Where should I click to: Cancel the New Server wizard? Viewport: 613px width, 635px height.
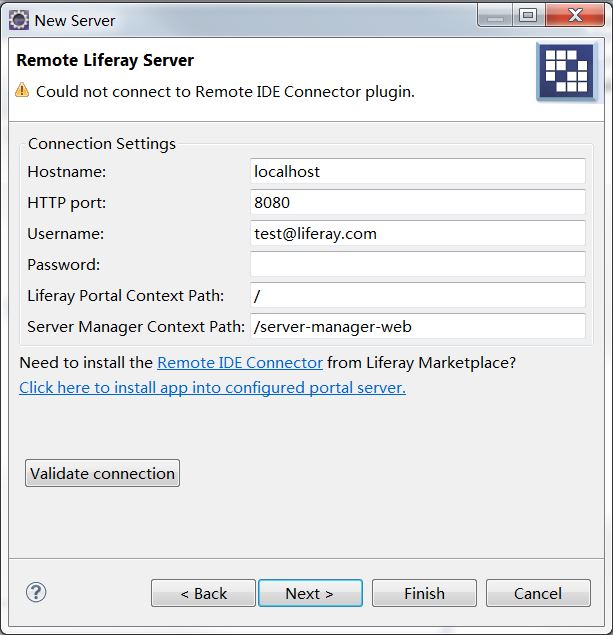tap(538, 593)
